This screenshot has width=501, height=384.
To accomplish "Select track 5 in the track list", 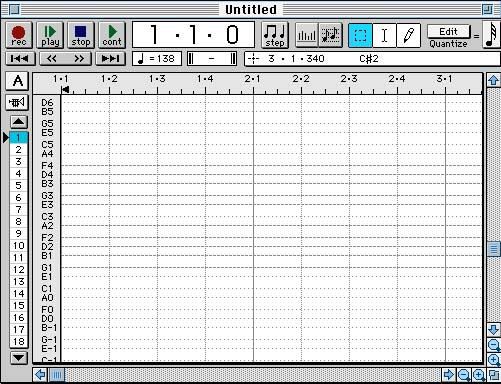I will (x=19, y=185).
